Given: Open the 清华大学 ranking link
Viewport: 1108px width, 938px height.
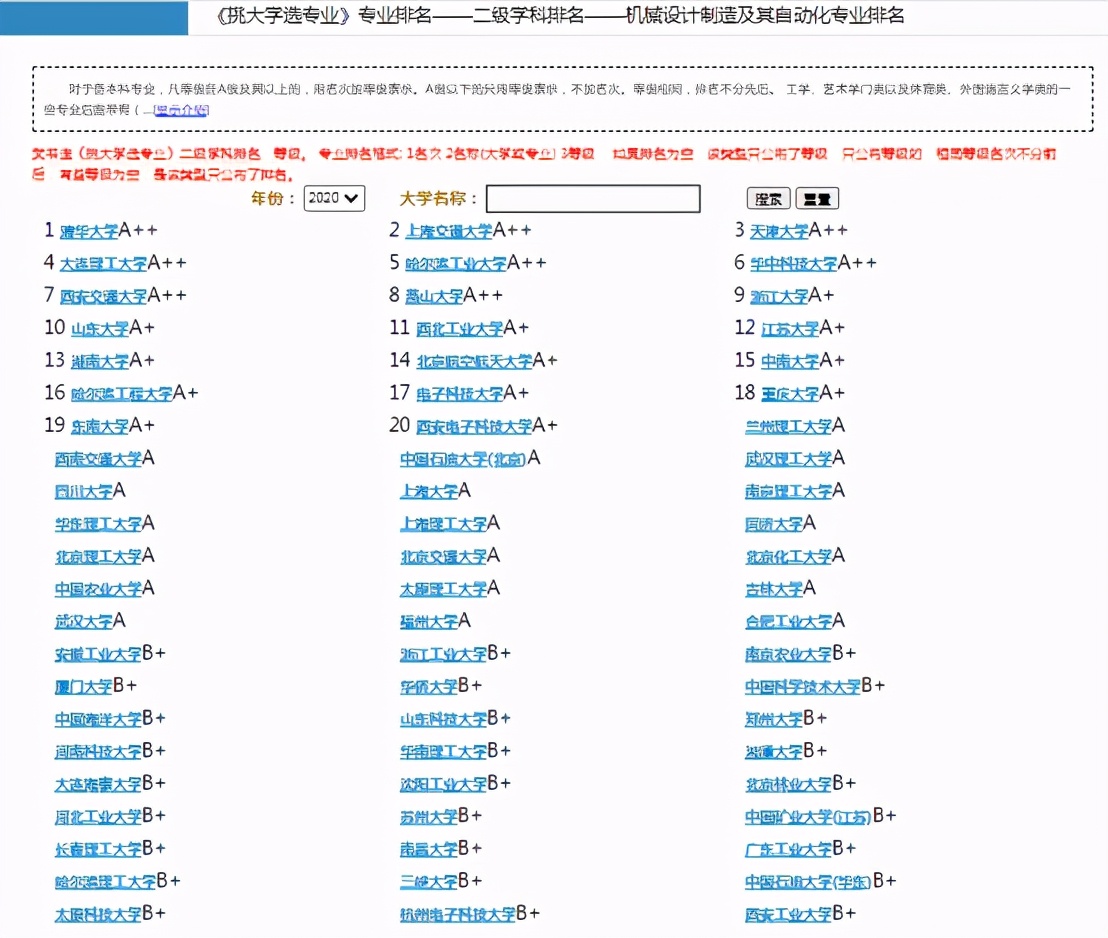Looking at the screenshot, I should [90, 229].
